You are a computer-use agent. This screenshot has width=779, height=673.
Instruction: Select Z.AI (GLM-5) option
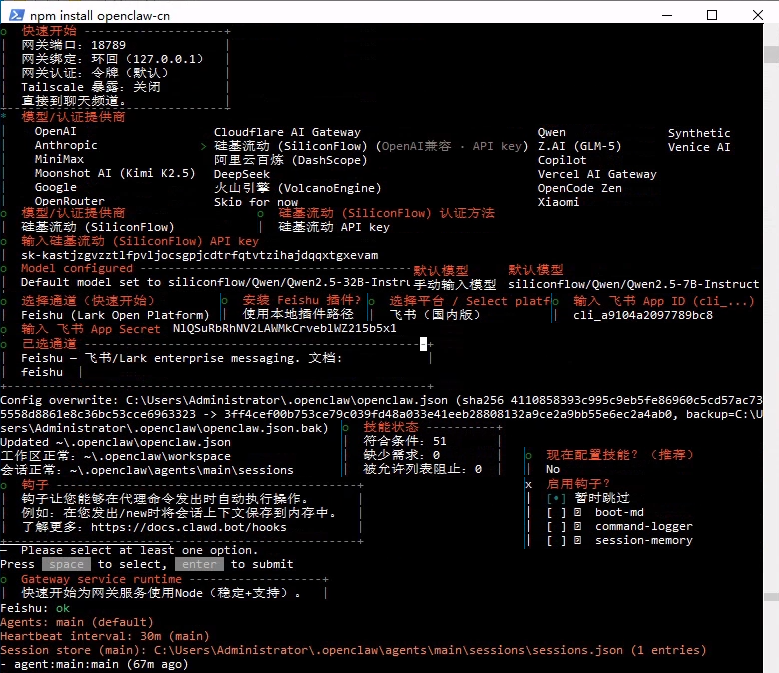pos(579,146)
